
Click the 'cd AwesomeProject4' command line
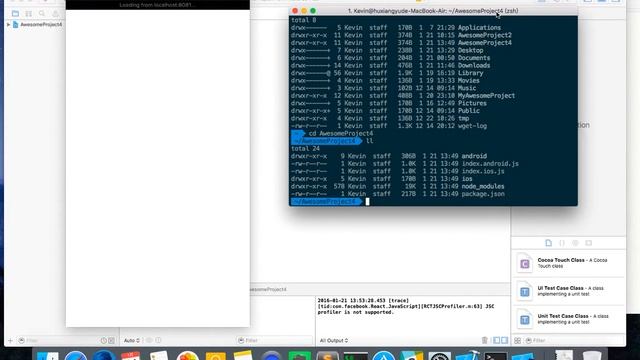341,133
